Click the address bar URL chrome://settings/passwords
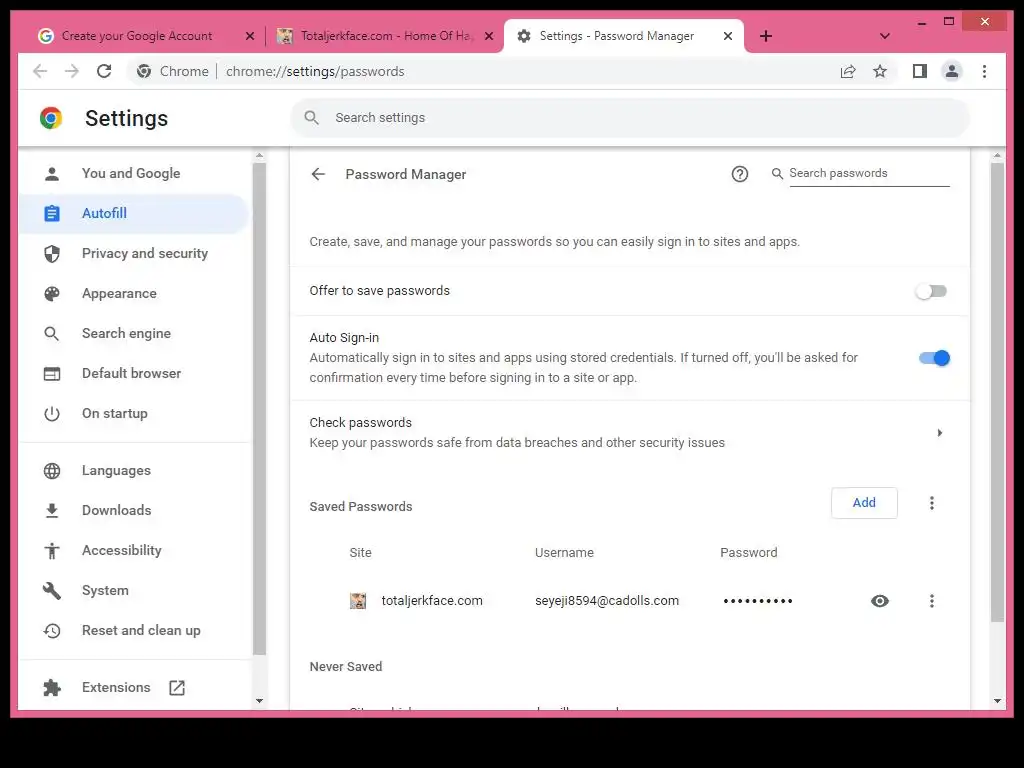Screen dimensions: 1024x768 pos(315,71)
